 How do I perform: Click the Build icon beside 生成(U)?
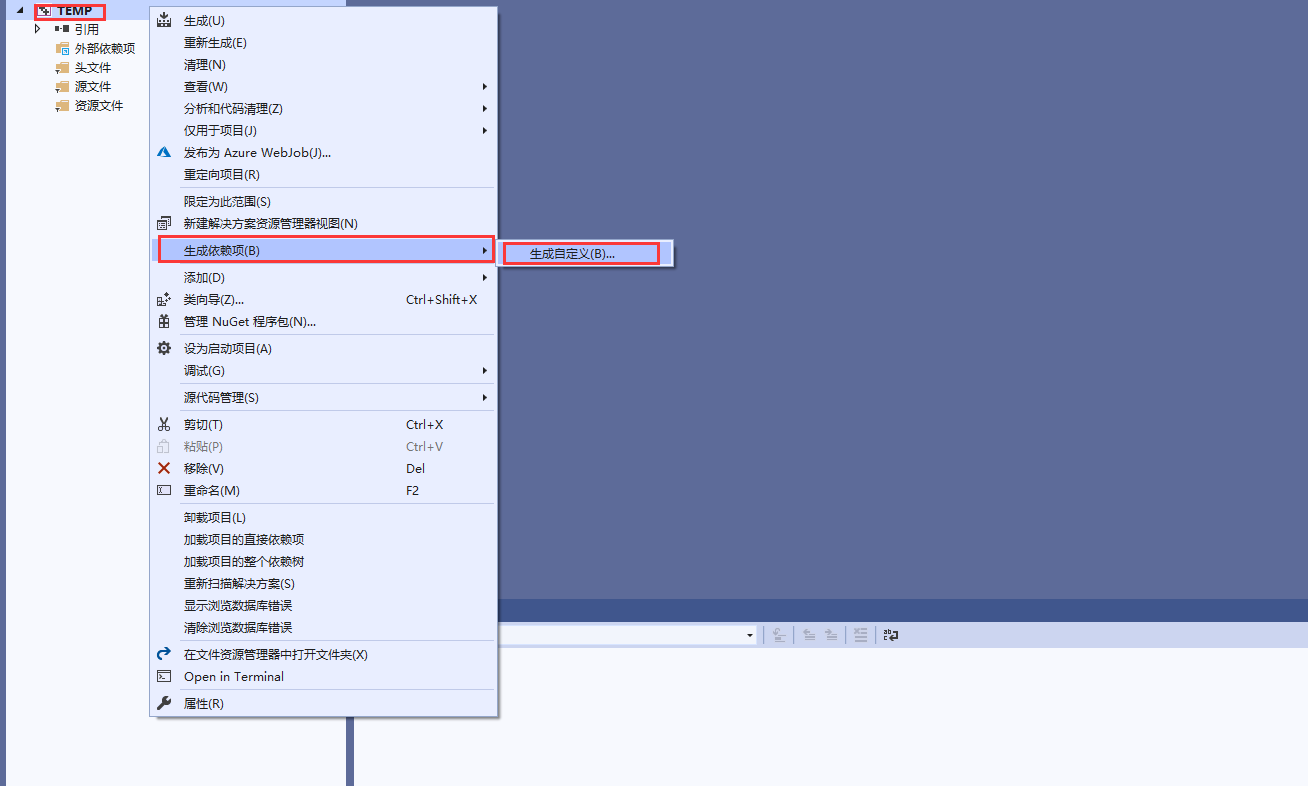(x=164, y=20)
